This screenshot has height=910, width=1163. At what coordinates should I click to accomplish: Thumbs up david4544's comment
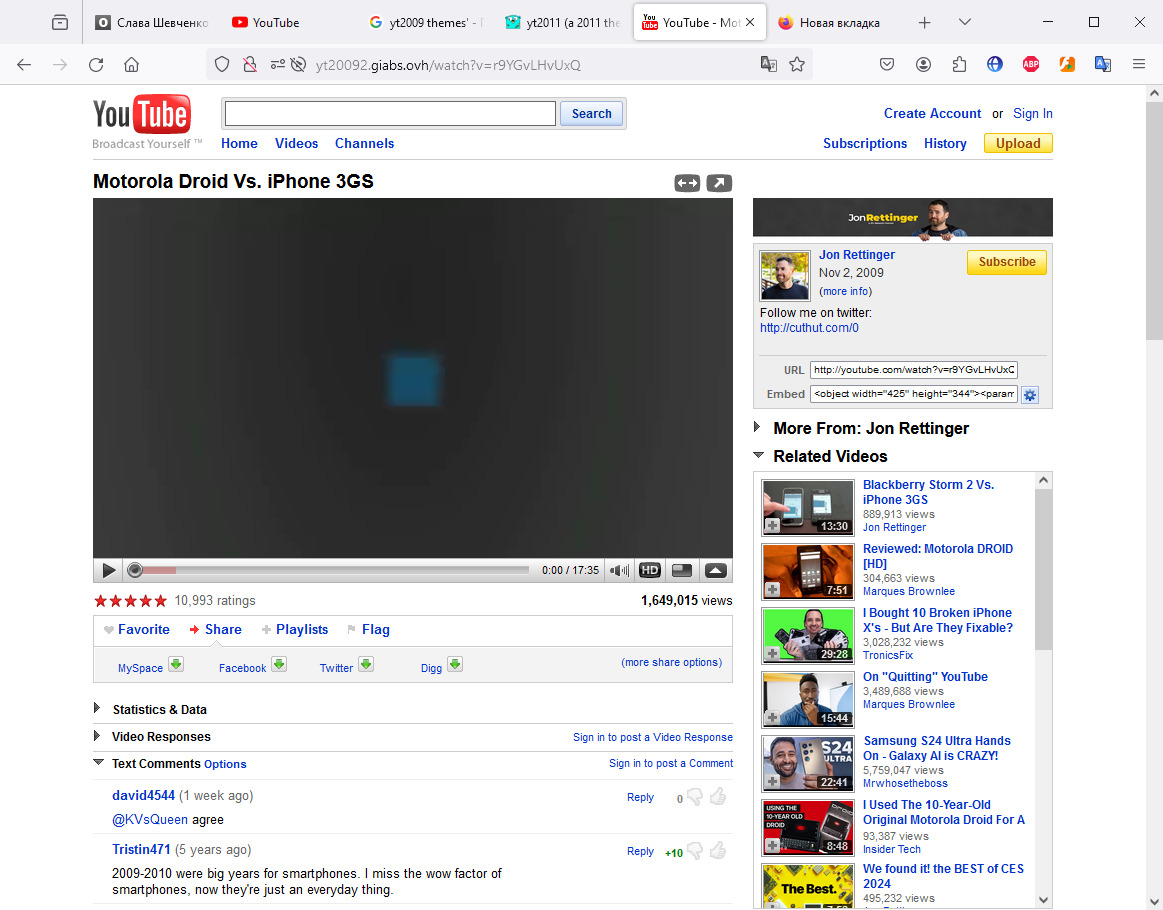pos(717,797)
